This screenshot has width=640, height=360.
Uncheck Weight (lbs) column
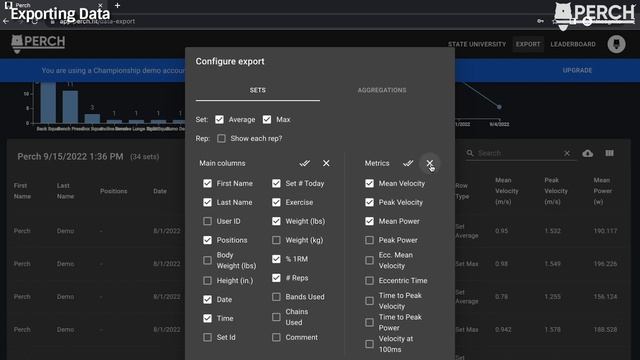276,221
